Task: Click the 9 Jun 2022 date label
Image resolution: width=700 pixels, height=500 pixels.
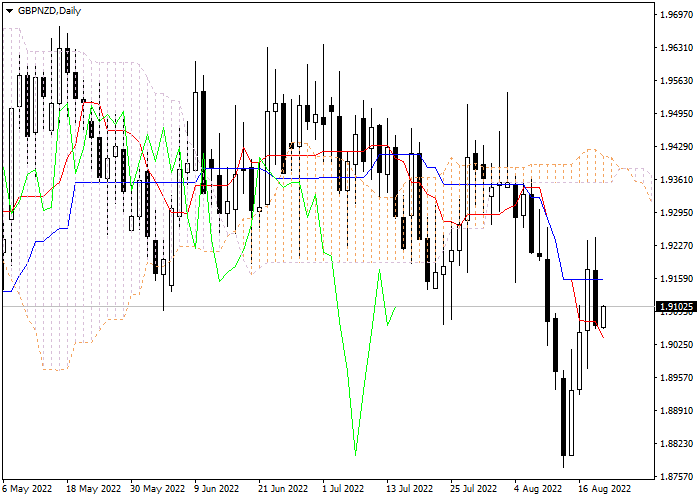Action: [x=217, y=489]
